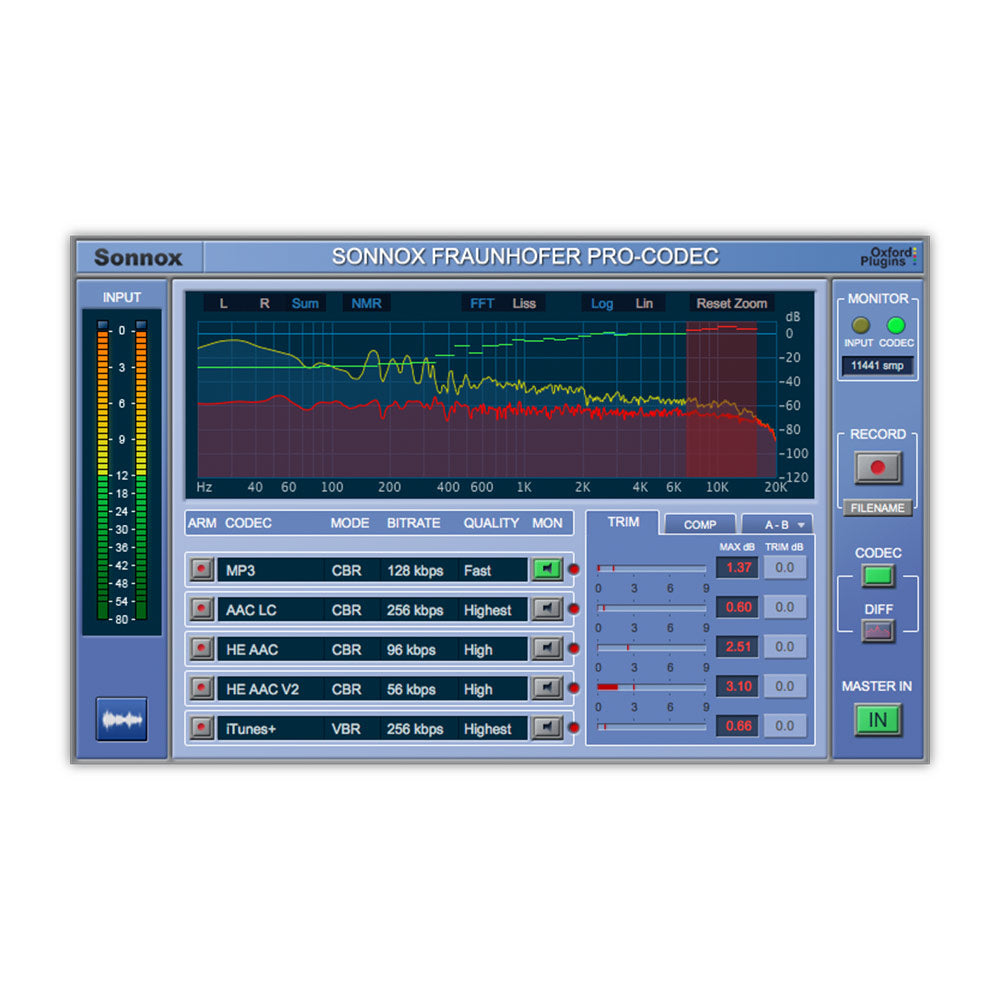Select the monitor speaker icon for HE AAC
Screen dimensions: 1000x1000
(547, 649)
